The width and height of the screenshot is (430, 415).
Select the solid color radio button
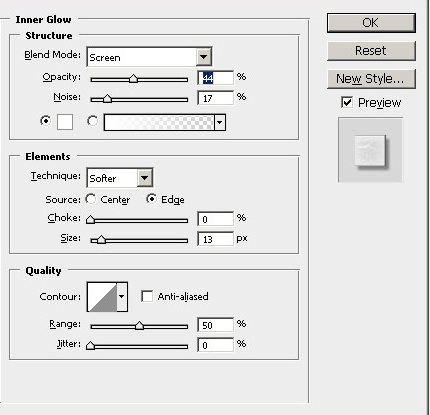click(46, 121)
